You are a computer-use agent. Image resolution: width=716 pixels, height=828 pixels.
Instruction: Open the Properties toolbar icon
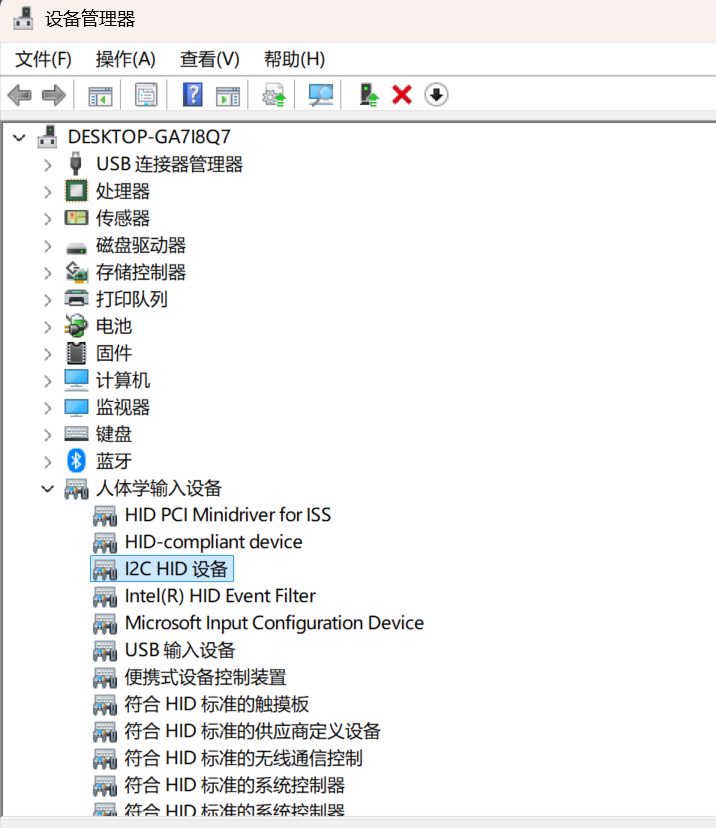coord(146,95)
